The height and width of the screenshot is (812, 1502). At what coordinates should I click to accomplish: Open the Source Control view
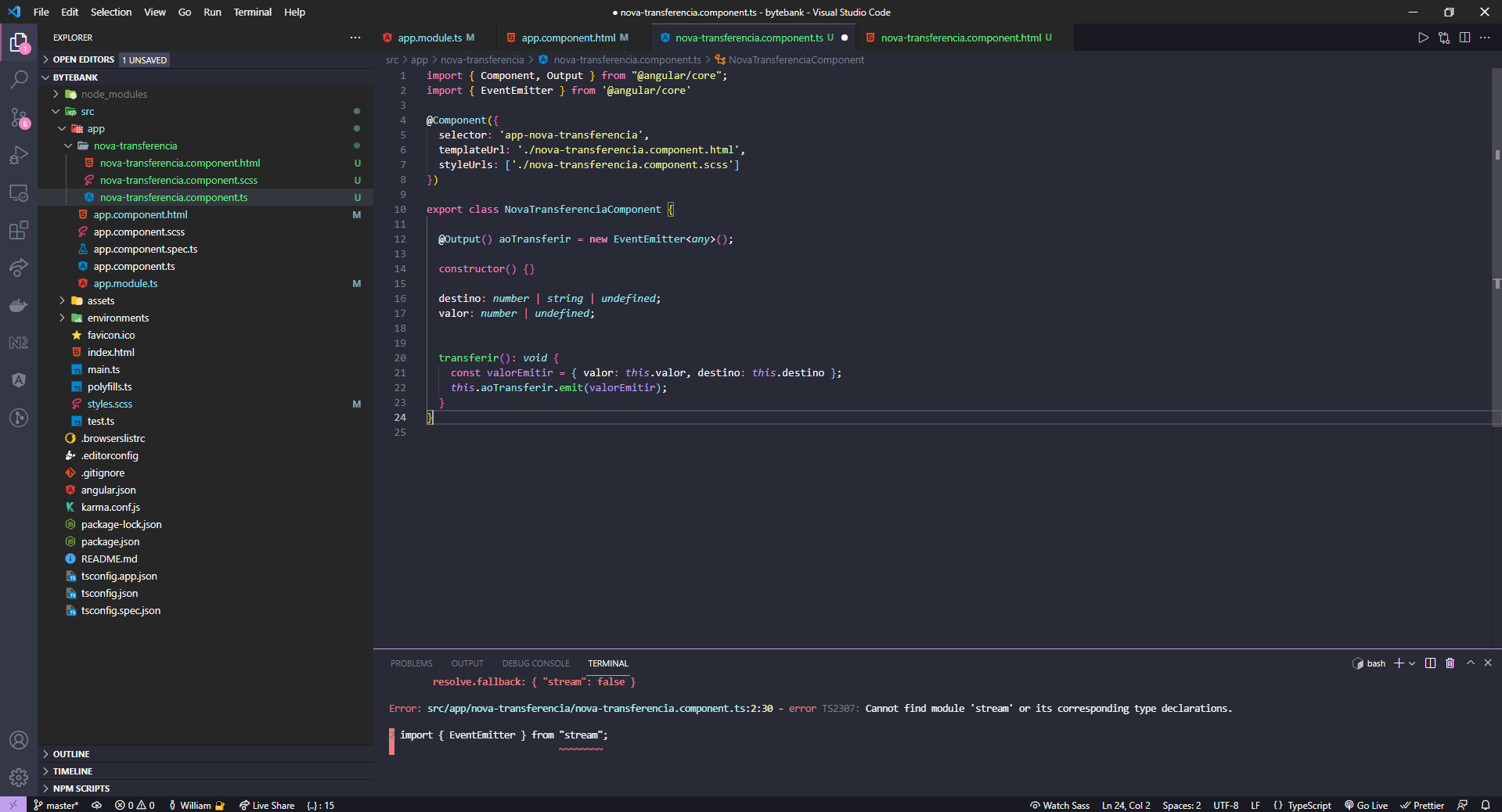19,117
